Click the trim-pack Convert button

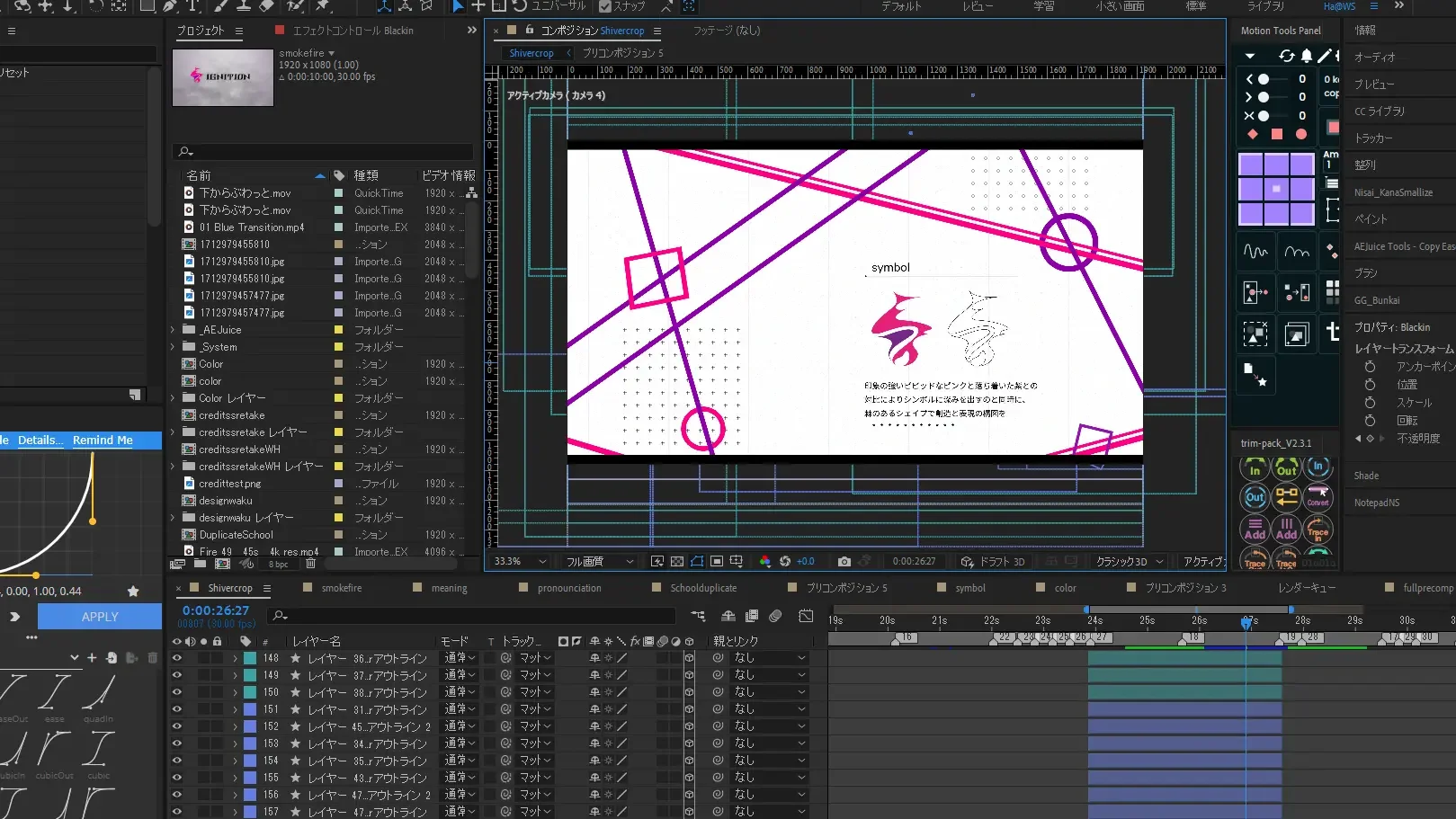(x=1318, y=496)
